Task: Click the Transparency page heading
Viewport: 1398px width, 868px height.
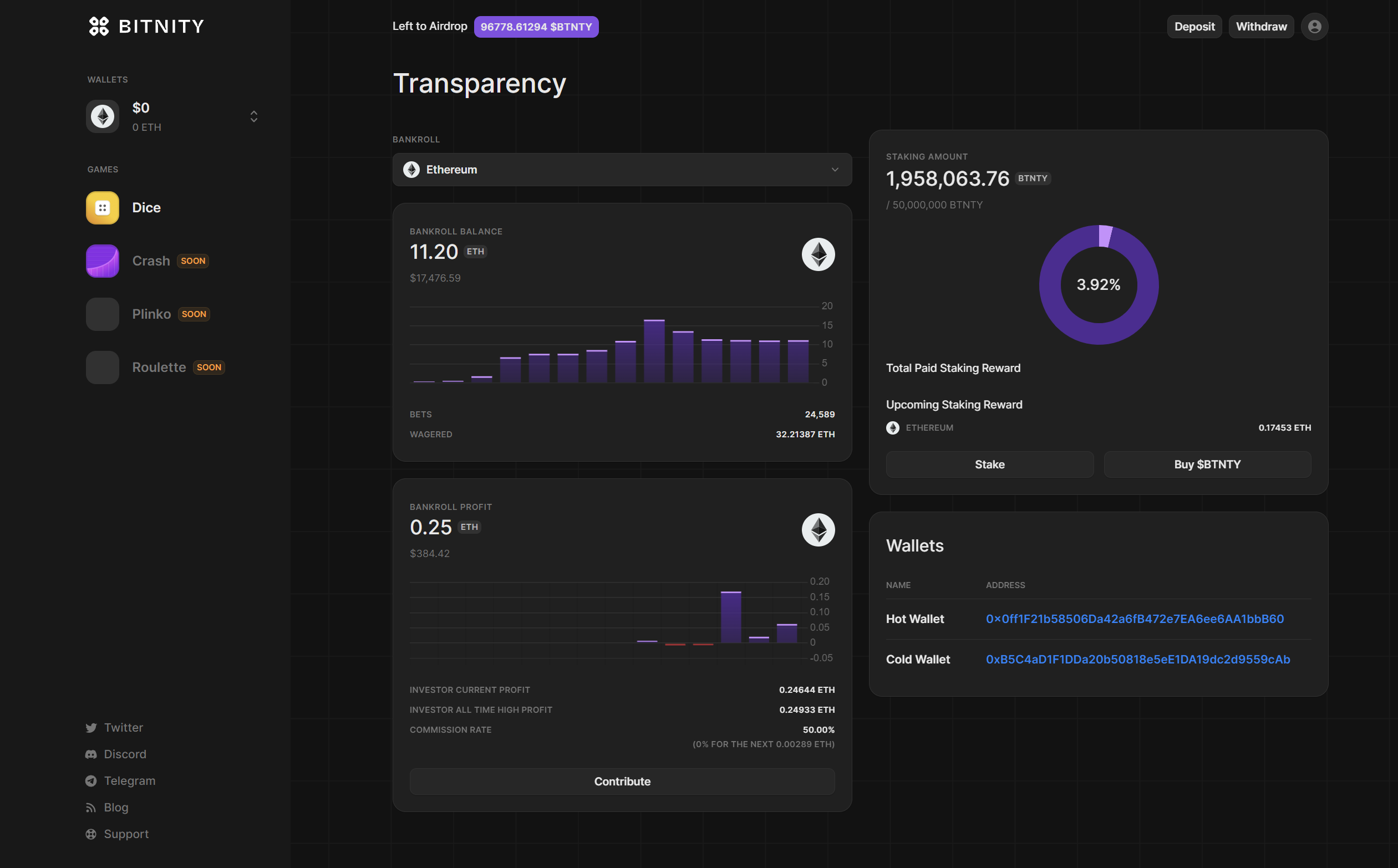Action: 480,84
